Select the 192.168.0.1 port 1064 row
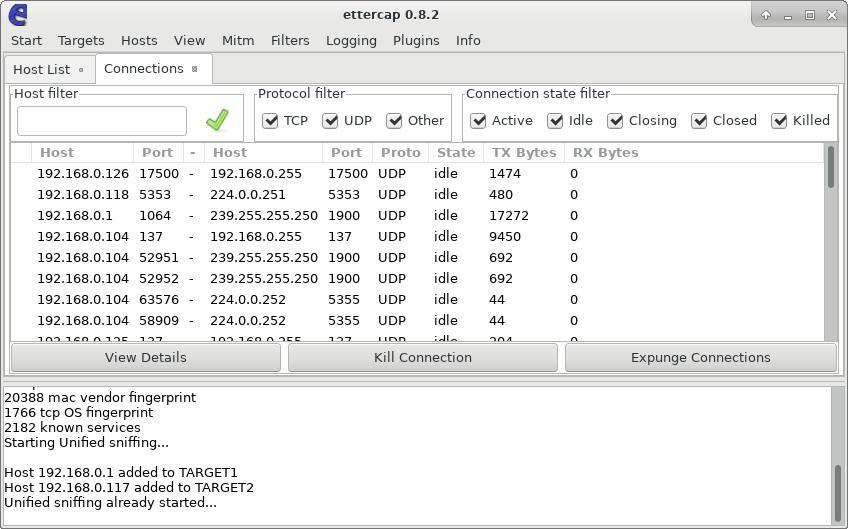The width and height of the screenshot is (848, 529). point(416,216)
